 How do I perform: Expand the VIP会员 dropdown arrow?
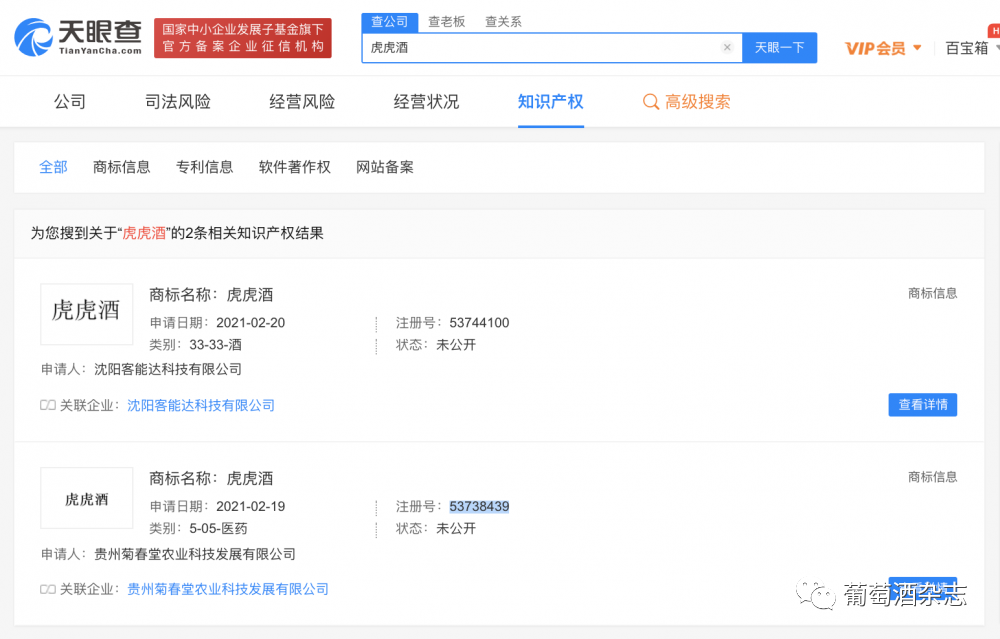[x=917, y=48]
